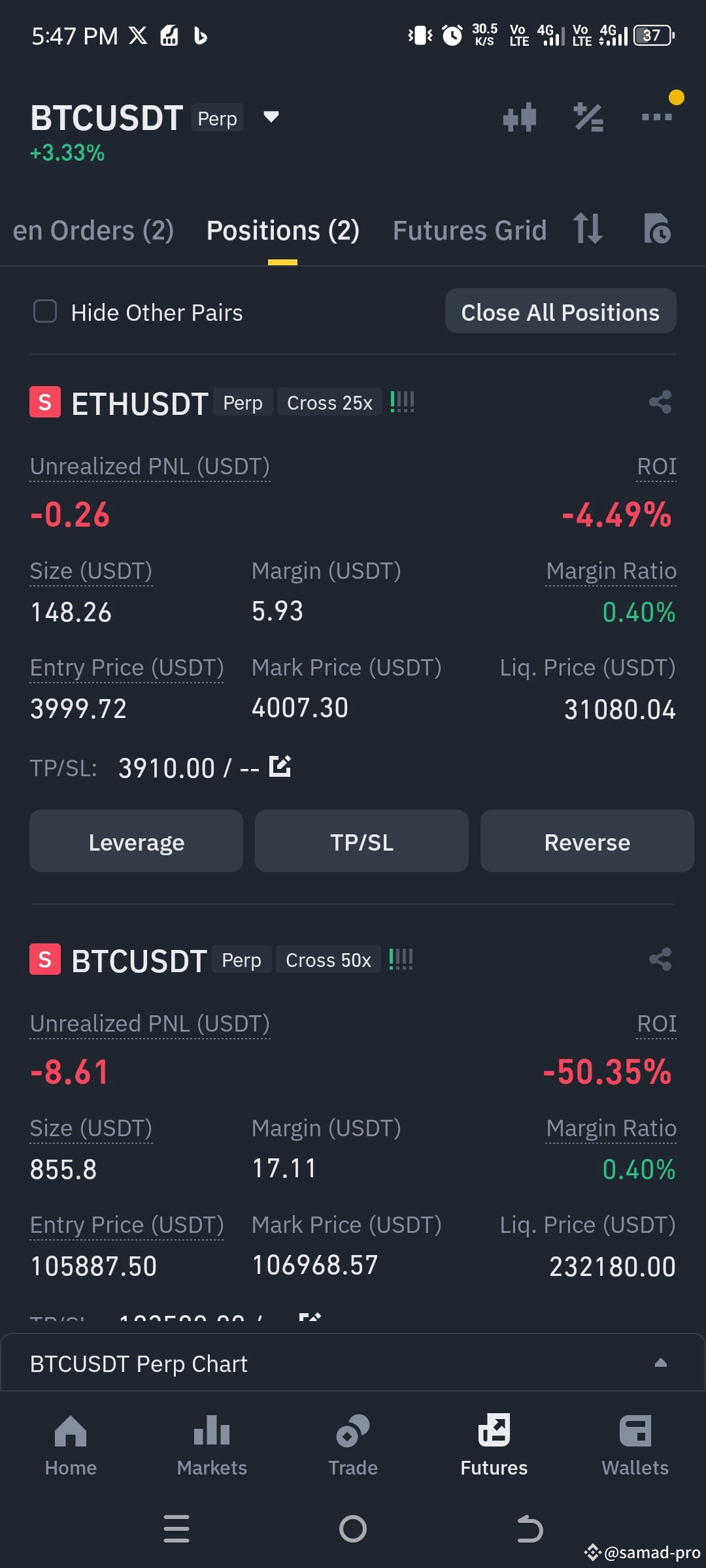Open the order history clock icon
The image size is (706, 1568).
tap(657, 229)
